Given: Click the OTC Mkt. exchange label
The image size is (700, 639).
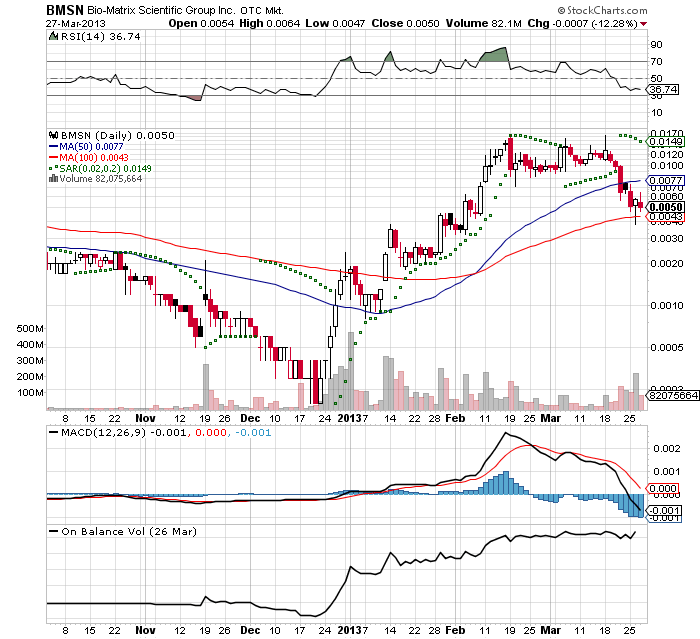Looking at the screenshot, I should [262, 10].
